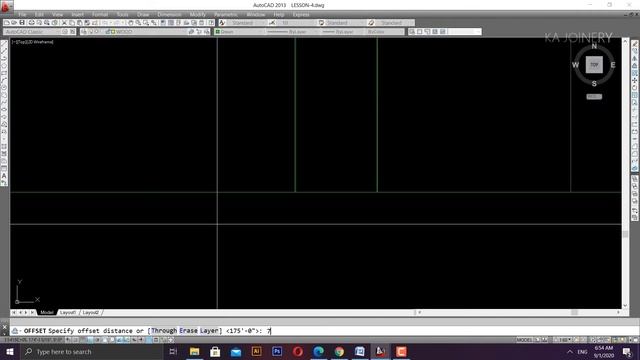The height and width of the screenshot is (360, 640).
Task: Toggle MODEL space button in status bar
Action: click(x=524, y=340)
